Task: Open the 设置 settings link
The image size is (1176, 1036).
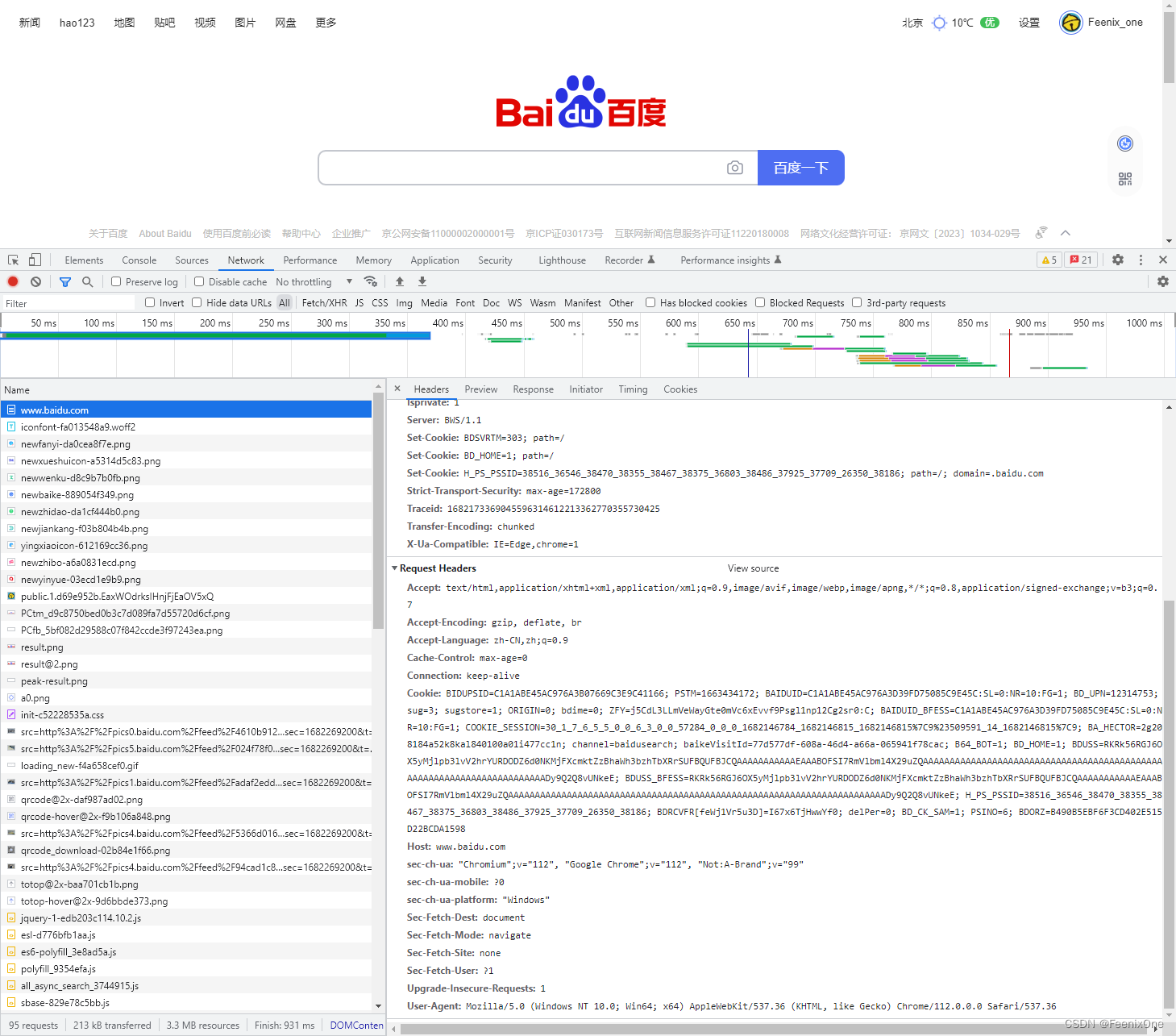Action: [x=1029, y=23]
